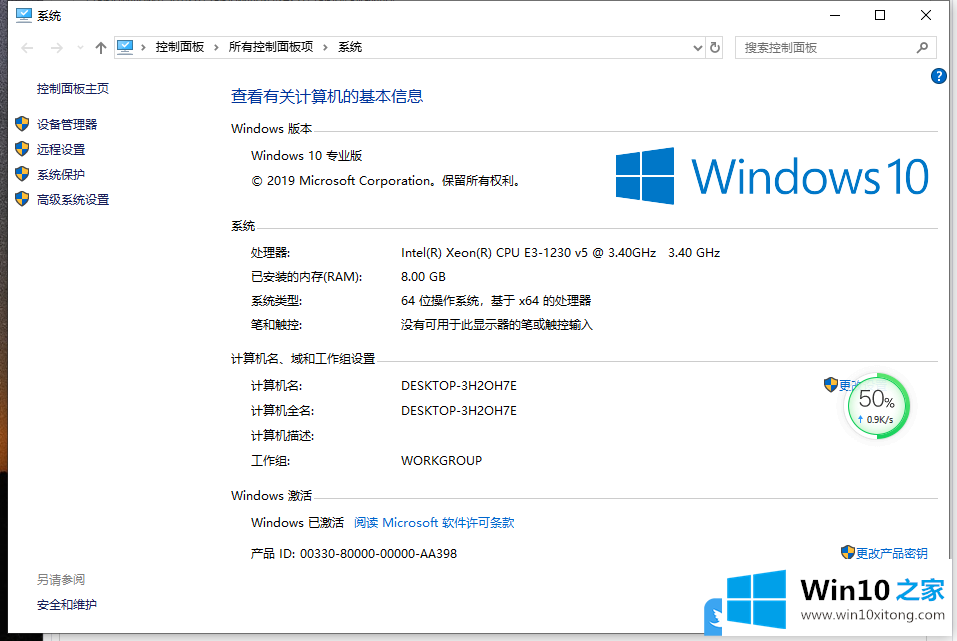
Task: Minimize the System window
Action: 835,15
